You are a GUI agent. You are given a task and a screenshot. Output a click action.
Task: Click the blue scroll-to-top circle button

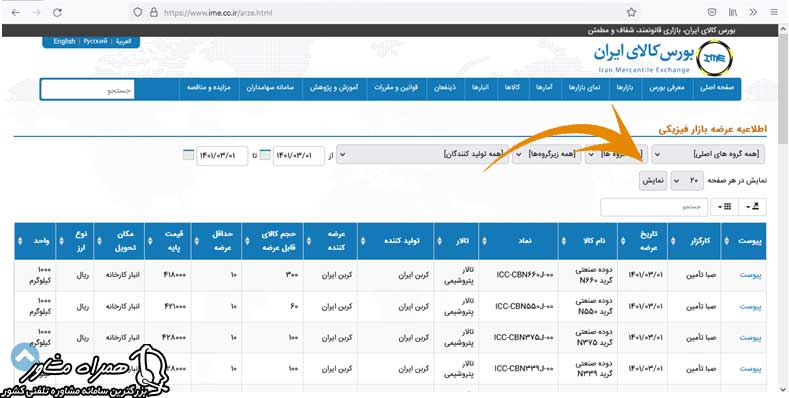24,358
